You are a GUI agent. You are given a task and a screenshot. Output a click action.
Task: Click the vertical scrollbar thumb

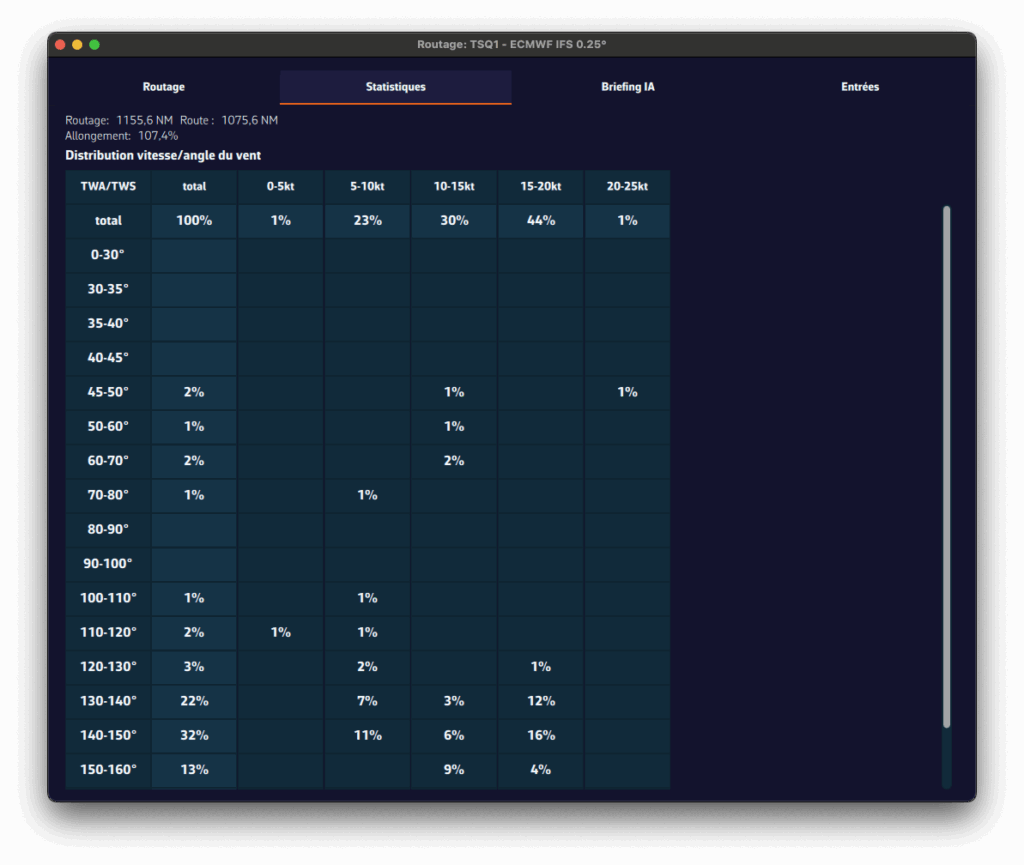[x=946, y=465]
